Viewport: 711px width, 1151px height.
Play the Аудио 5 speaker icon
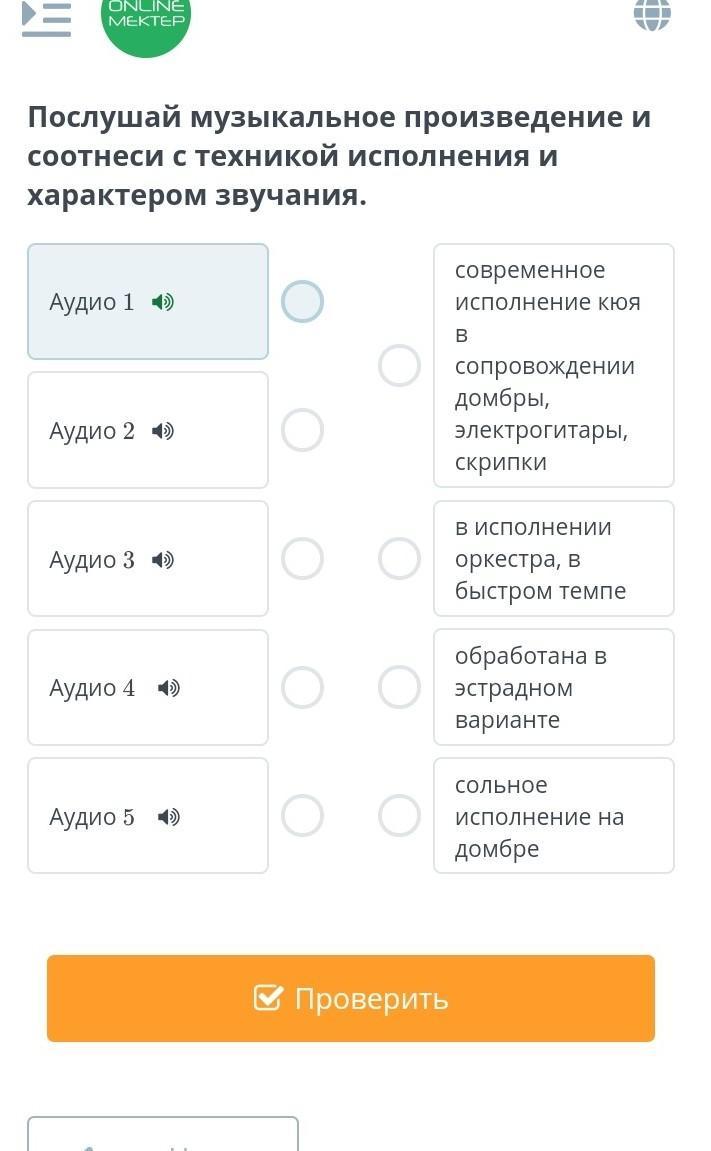(x=168, y=817)
